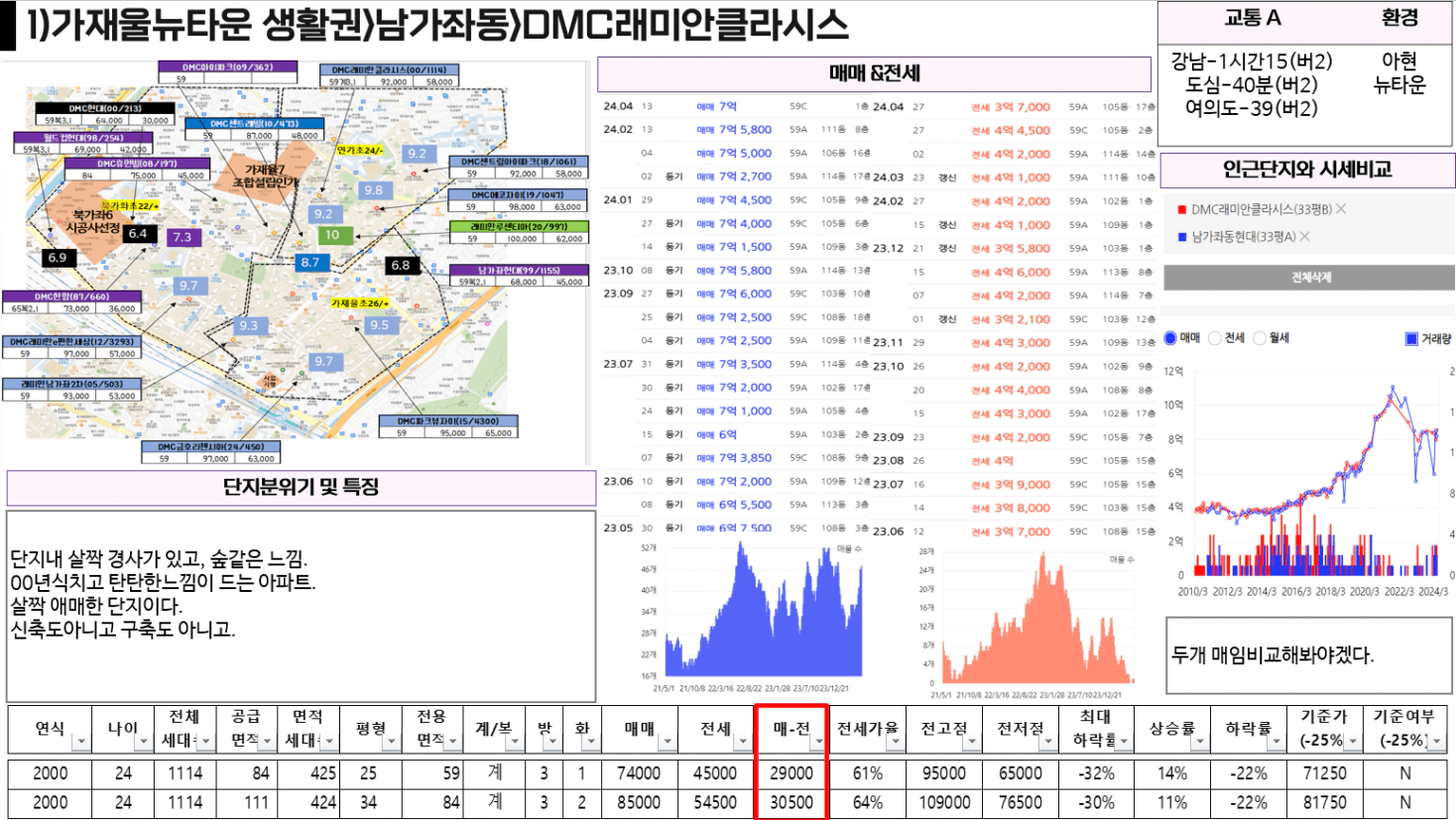
Task: Open the 전고점 column filter dropdown
Action: (972, 742)
